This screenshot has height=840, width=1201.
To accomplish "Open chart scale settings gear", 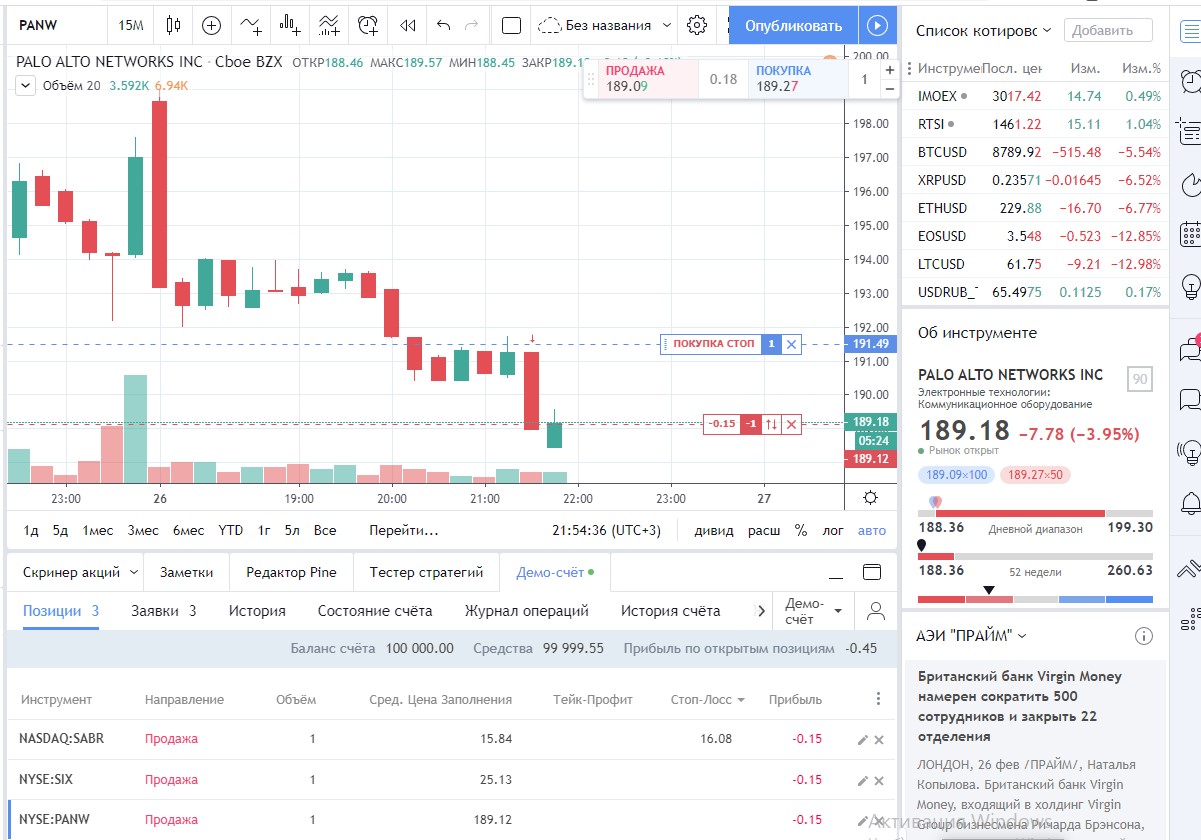I will [x=870, y=498].
